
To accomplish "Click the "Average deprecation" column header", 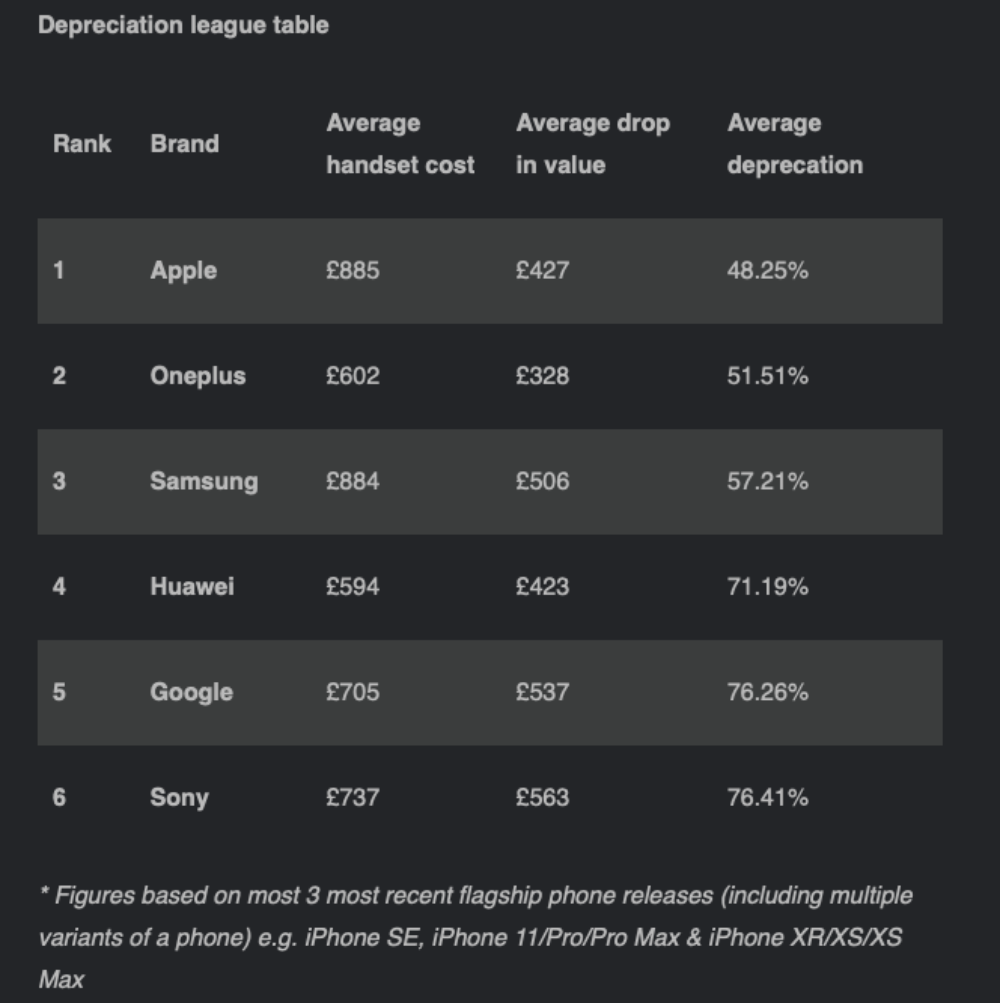I will pyautogui.click(x=794, y=144).
